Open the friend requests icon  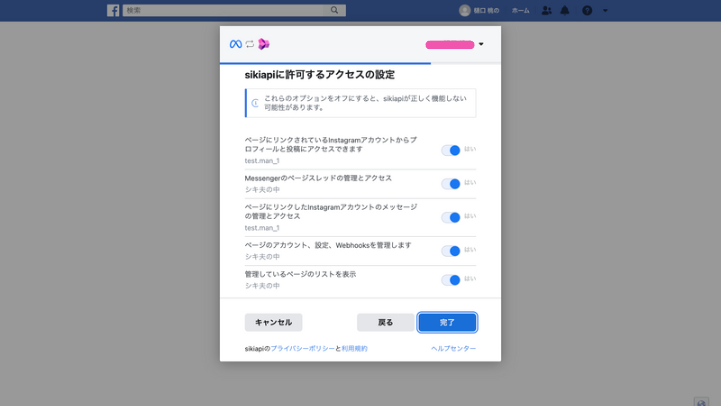[x=546, y=10]
